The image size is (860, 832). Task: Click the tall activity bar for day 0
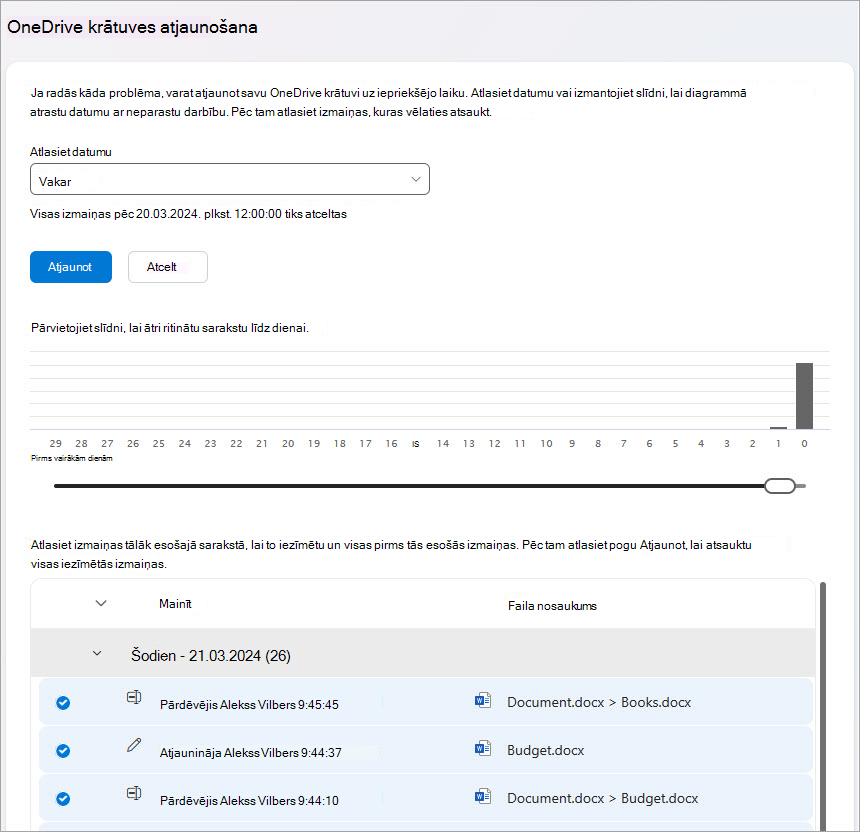click(x=804, y=396)
